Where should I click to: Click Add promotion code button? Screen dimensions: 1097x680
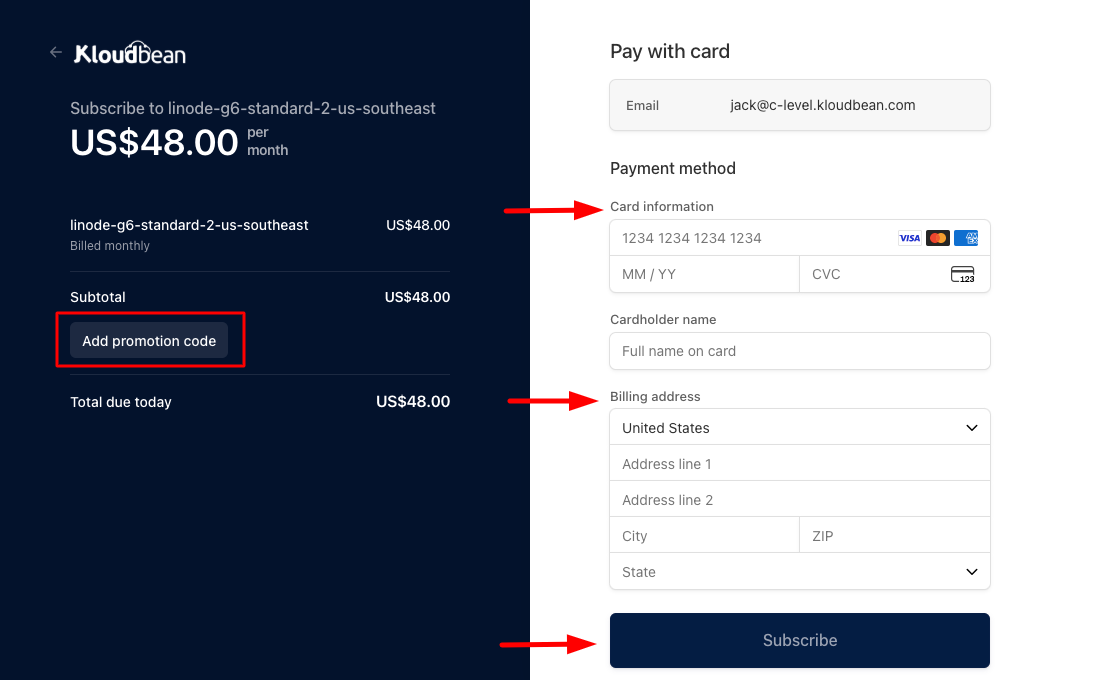pos(149,341)
